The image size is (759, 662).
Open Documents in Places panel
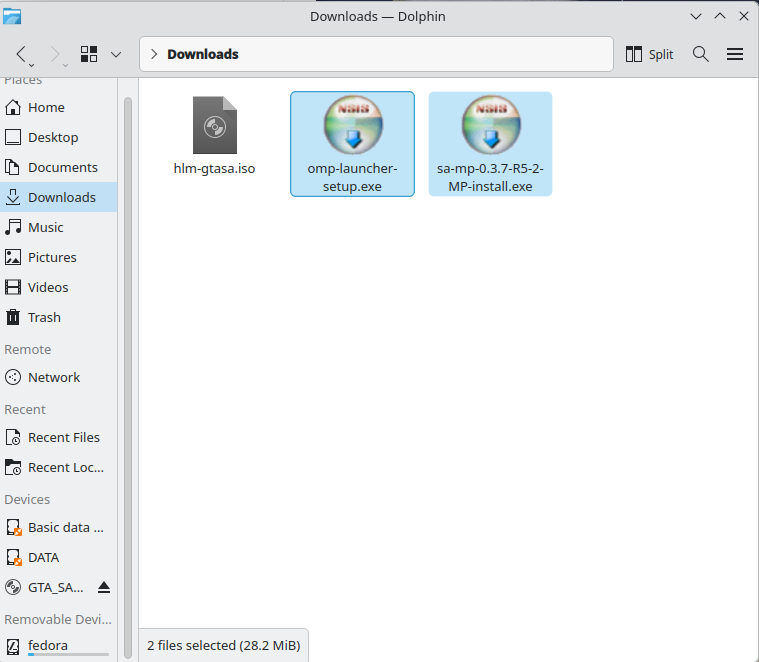(59, 167)
